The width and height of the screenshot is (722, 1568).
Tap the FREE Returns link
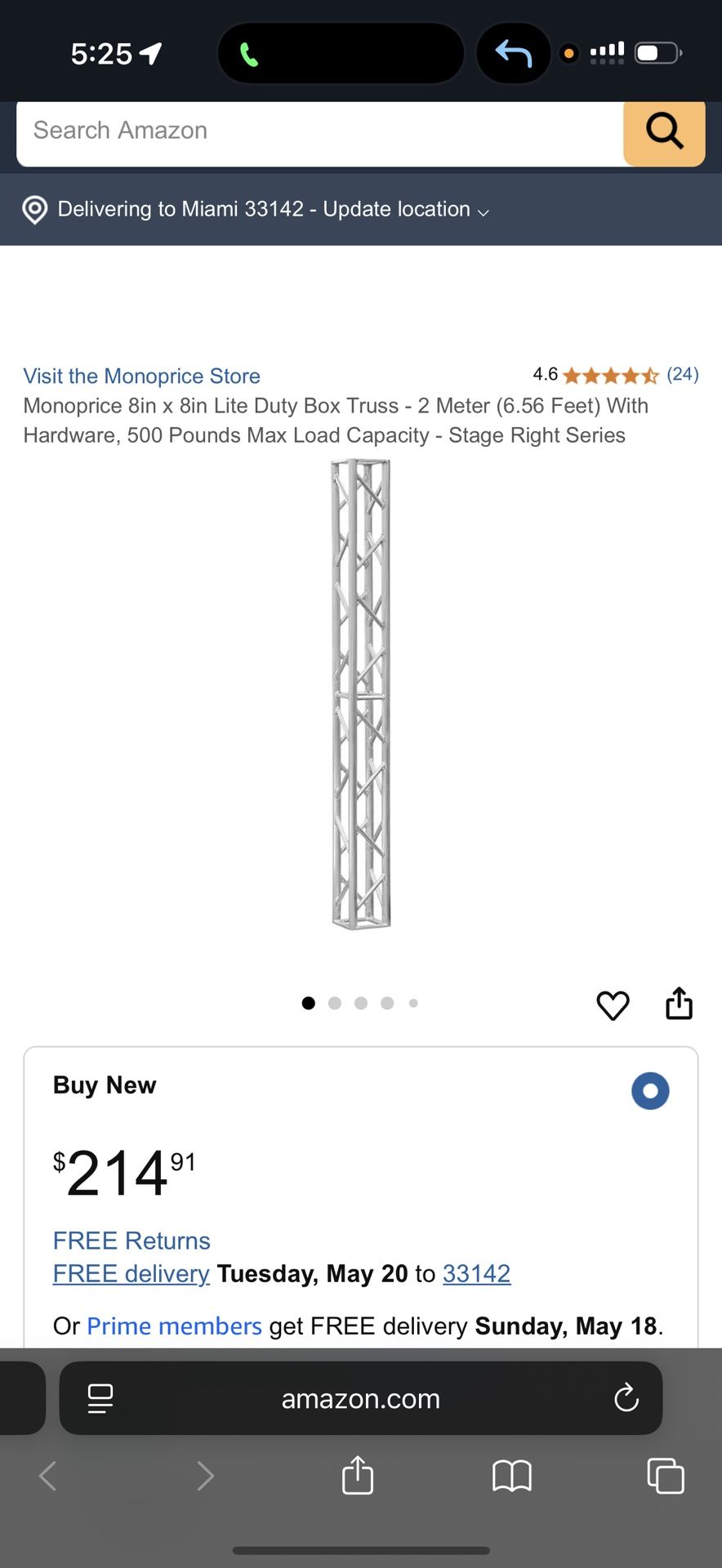click(x=131, y=1241)
